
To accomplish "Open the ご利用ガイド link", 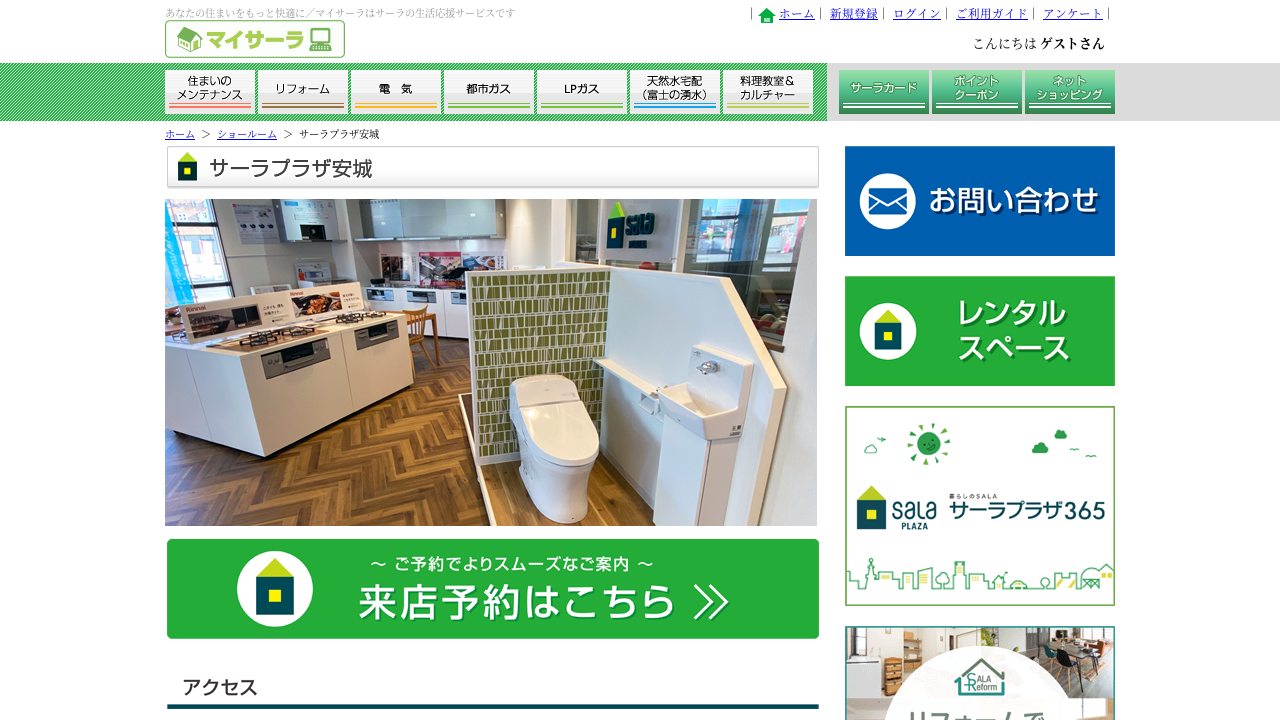I will 992,14.
